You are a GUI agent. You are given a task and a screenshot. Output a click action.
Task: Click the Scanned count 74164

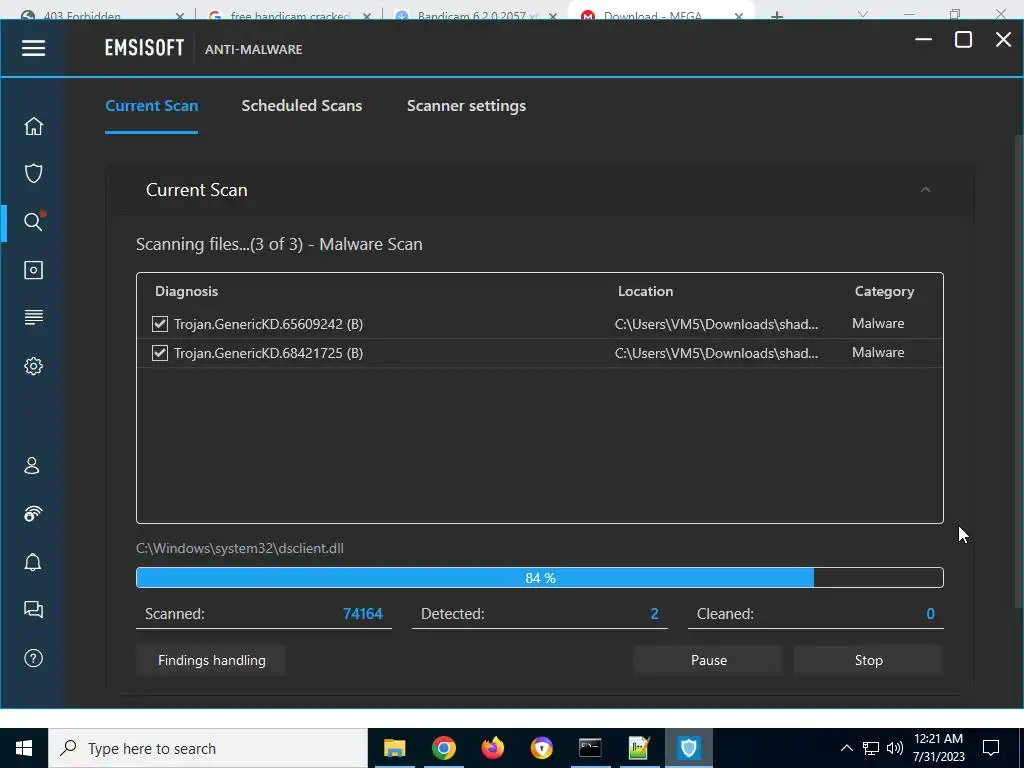(x=362, y=614)
